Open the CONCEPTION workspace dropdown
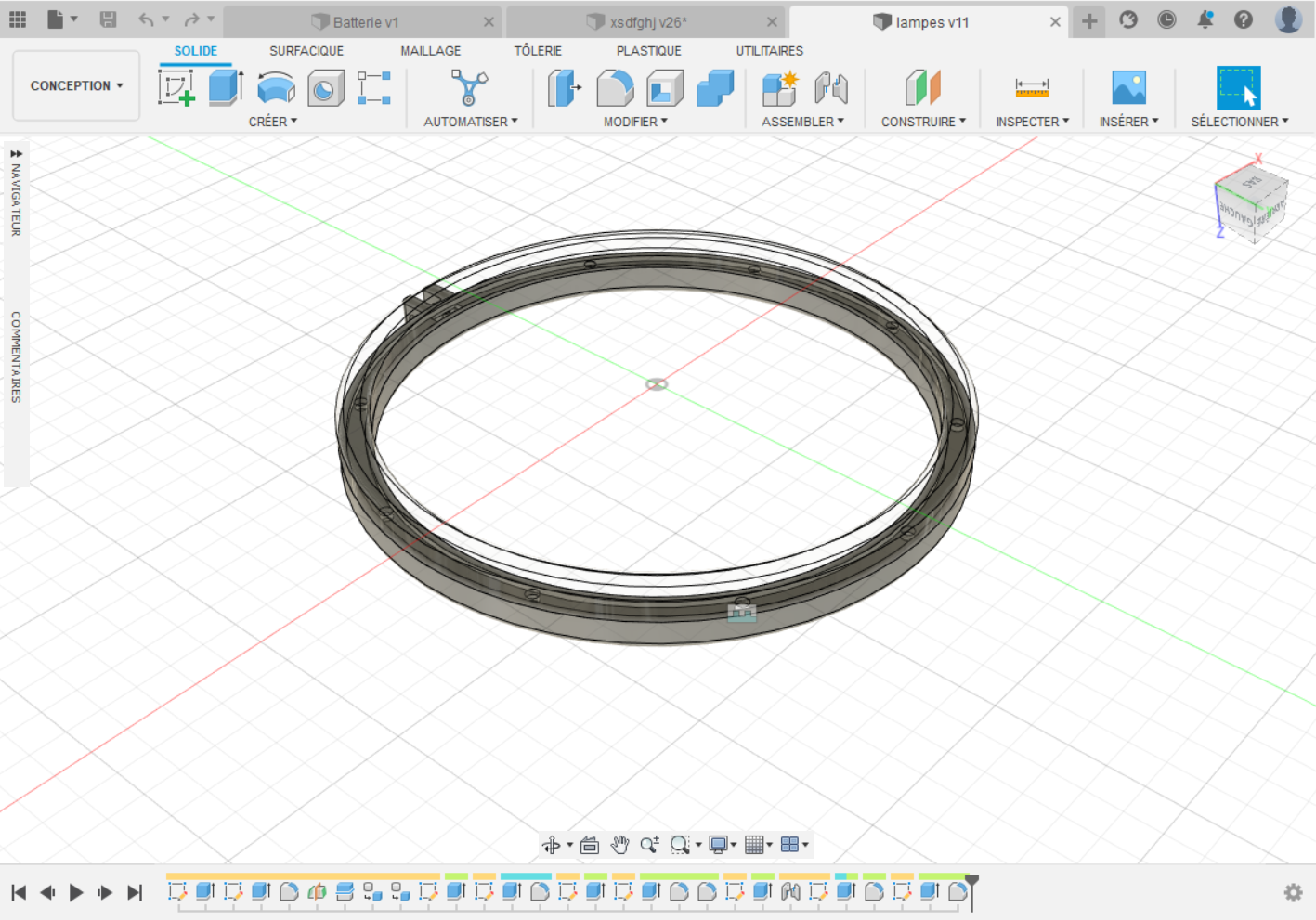 [x=76, y=85]
